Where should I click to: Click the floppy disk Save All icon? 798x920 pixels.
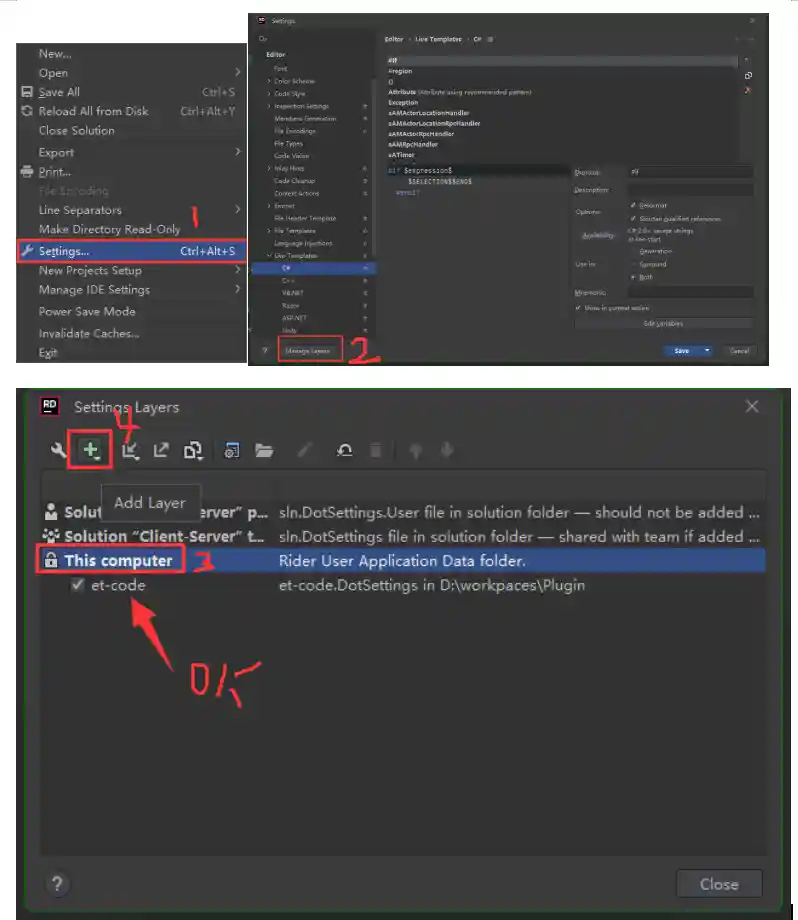pos(27,92)
